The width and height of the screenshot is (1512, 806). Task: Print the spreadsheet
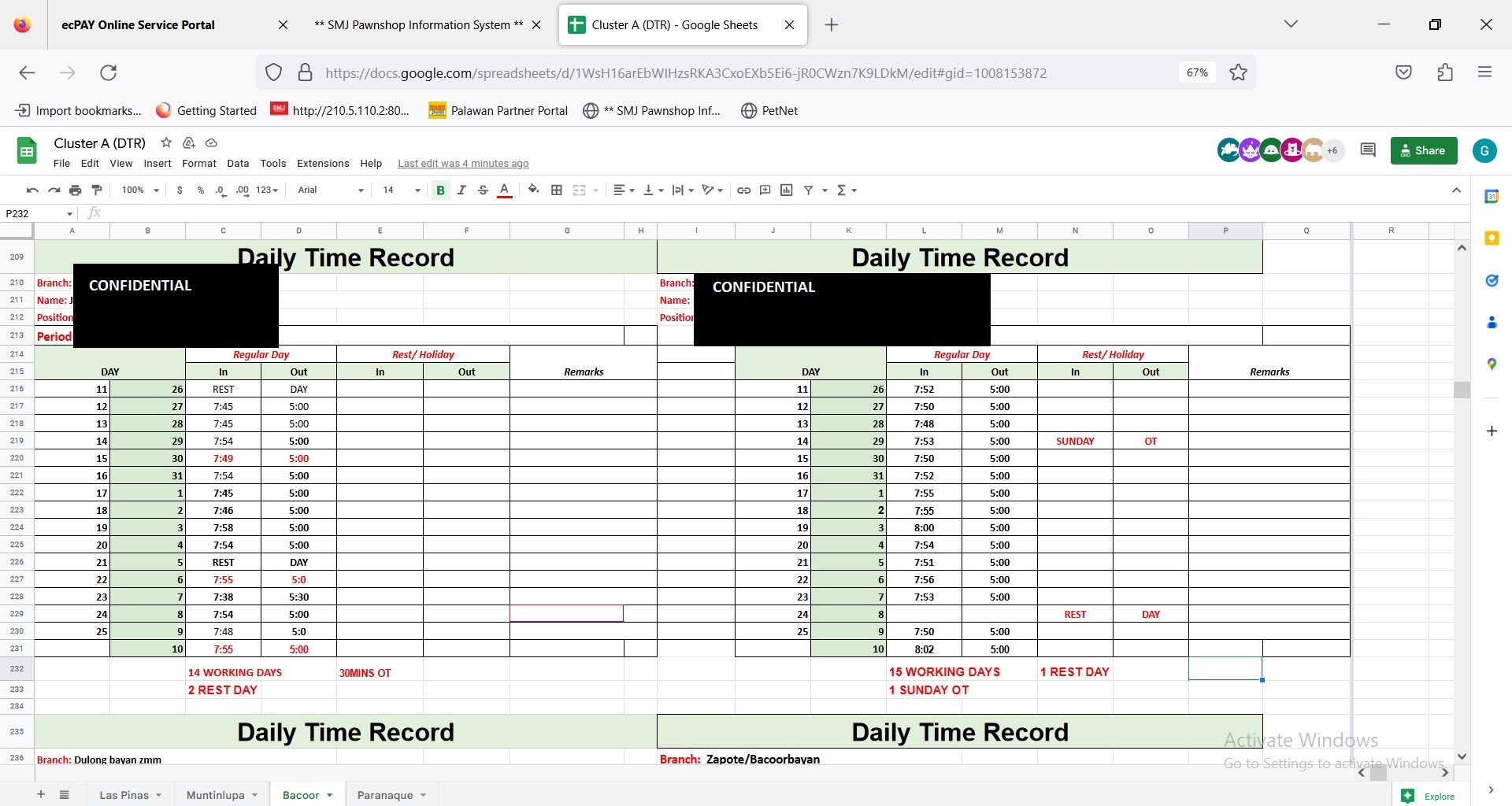[75, 190]
